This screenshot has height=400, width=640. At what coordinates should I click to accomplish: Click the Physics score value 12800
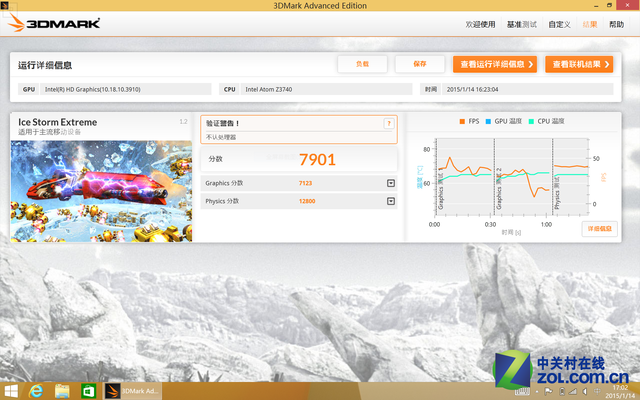pos(307,201)
